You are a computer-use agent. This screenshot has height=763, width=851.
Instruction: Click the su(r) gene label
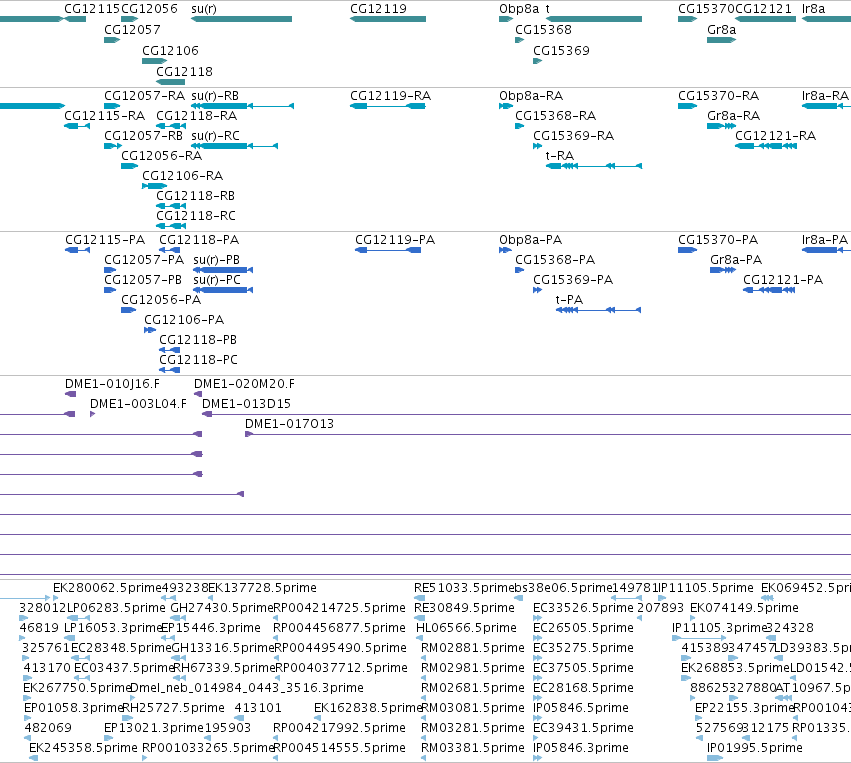pyautogui.click(x=204, y=9)
